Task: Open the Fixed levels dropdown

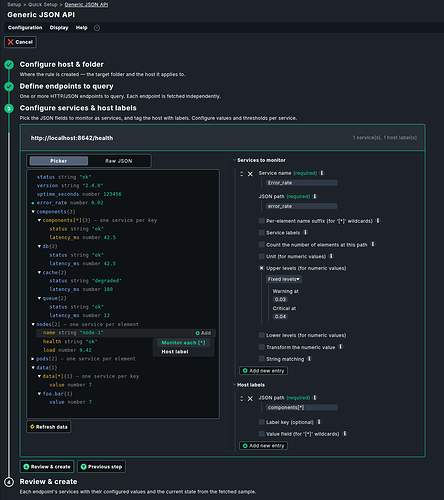Action: (x=284, y=279)
